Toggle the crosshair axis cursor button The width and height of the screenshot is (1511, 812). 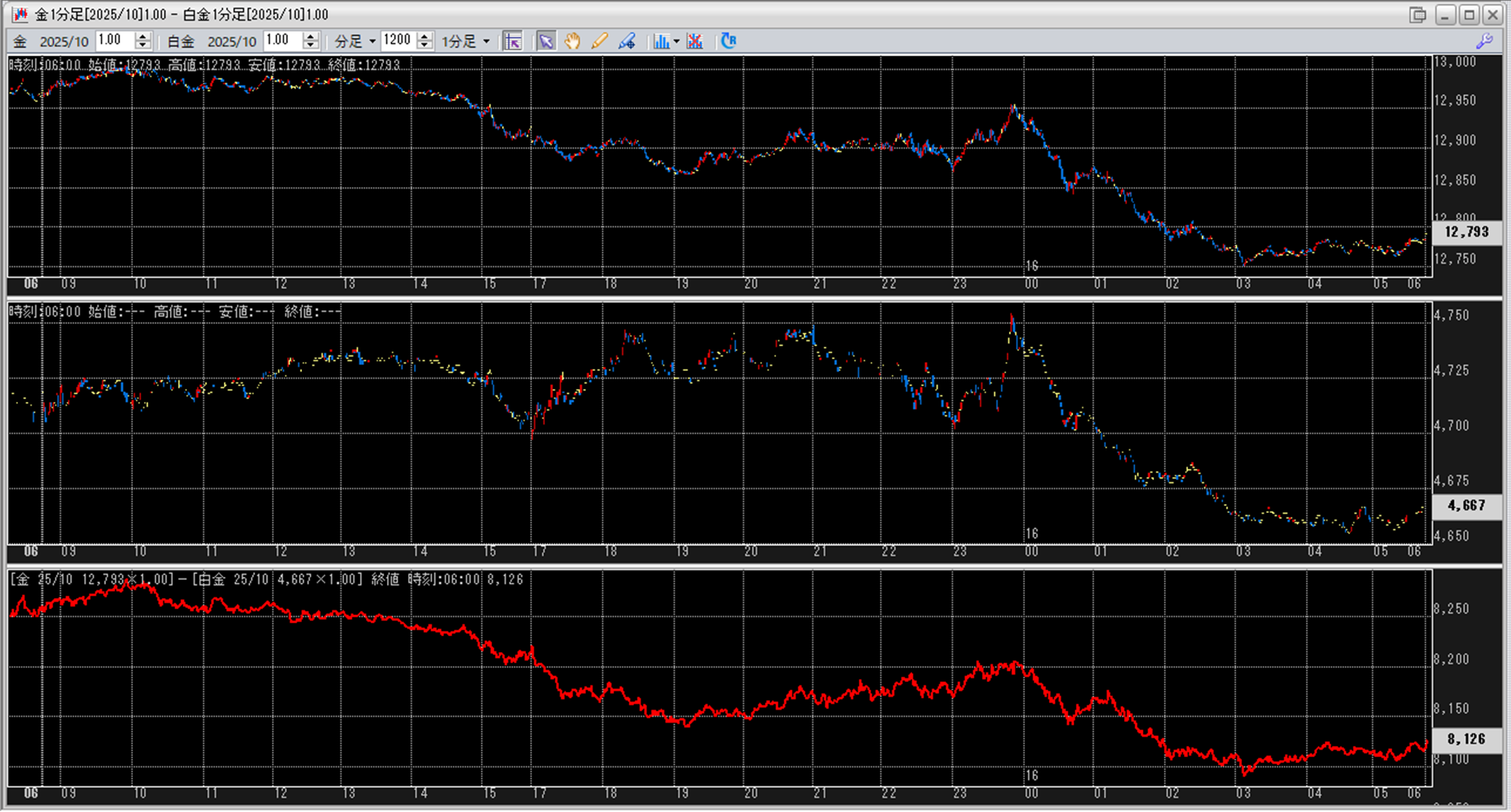pyautogui.click(x=512, y=41)
